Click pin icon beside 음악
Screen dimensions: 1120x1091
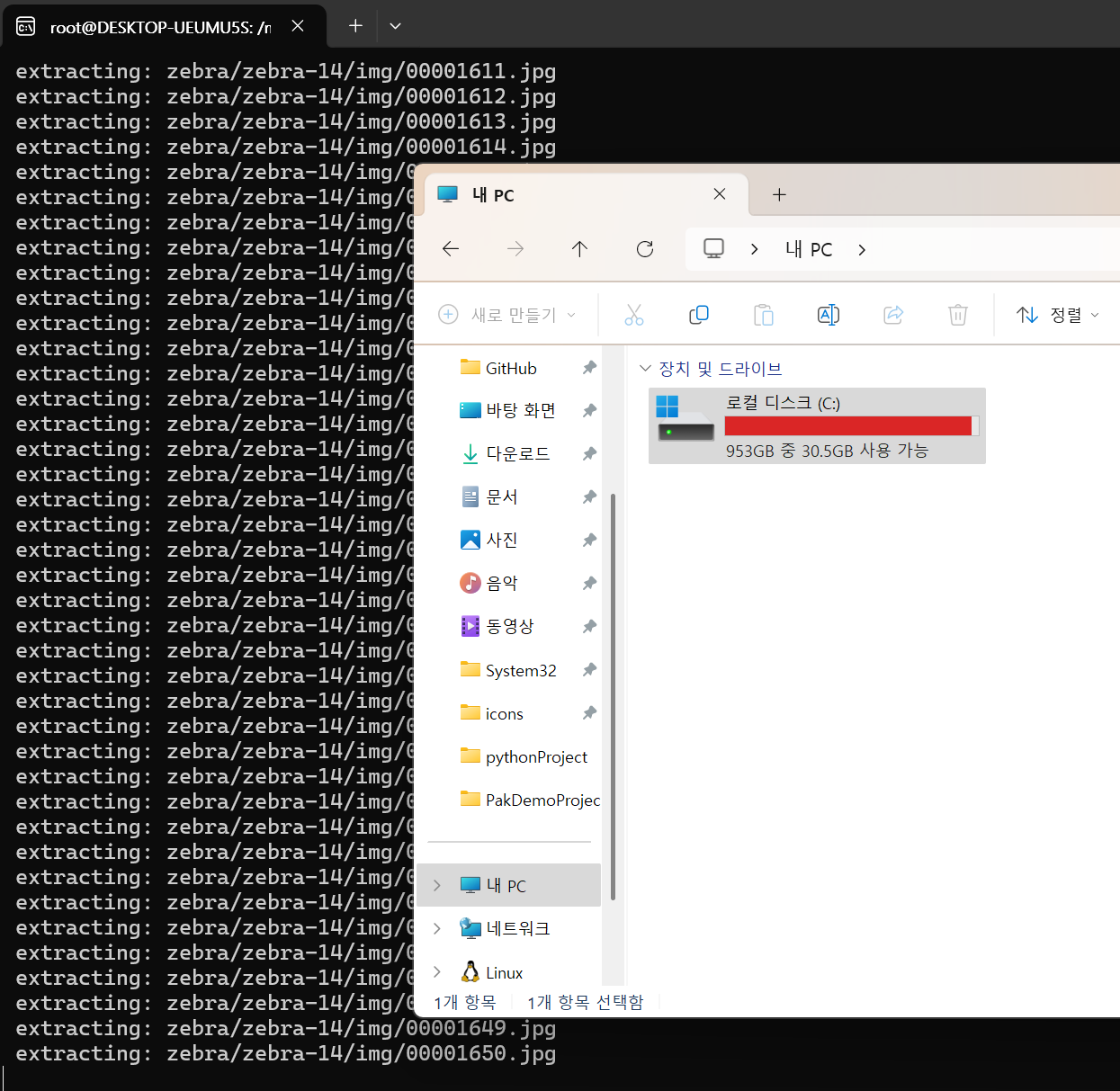tap(589, 584)
